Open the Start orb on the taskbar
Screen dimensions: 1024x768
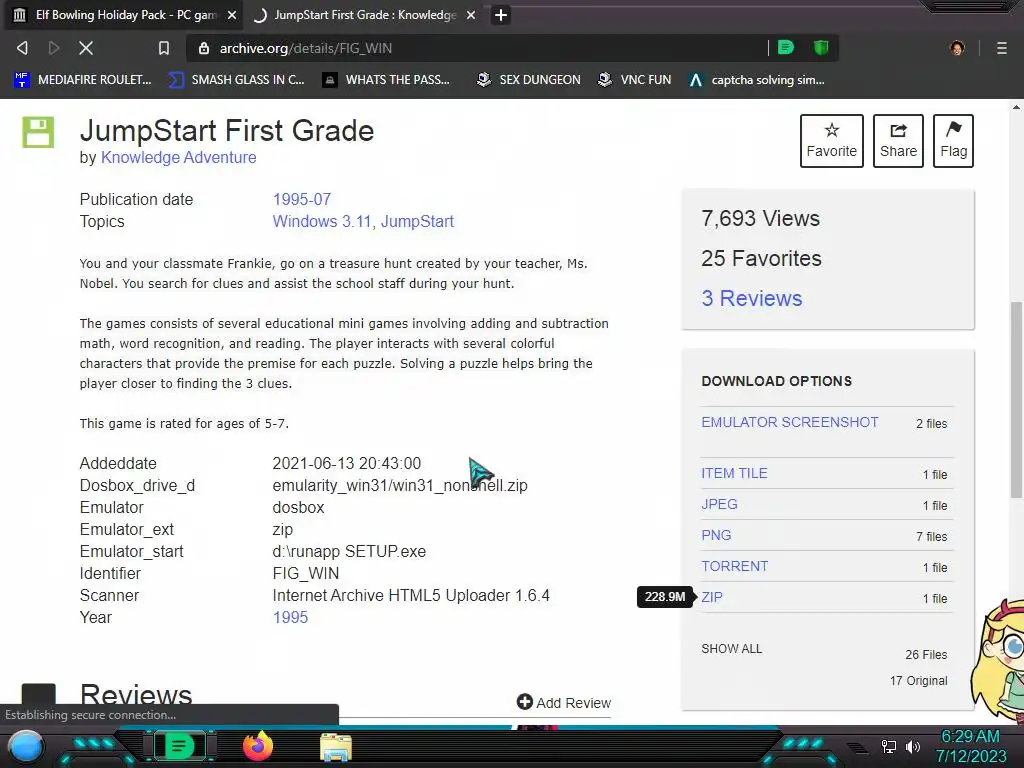pos(26,746)
